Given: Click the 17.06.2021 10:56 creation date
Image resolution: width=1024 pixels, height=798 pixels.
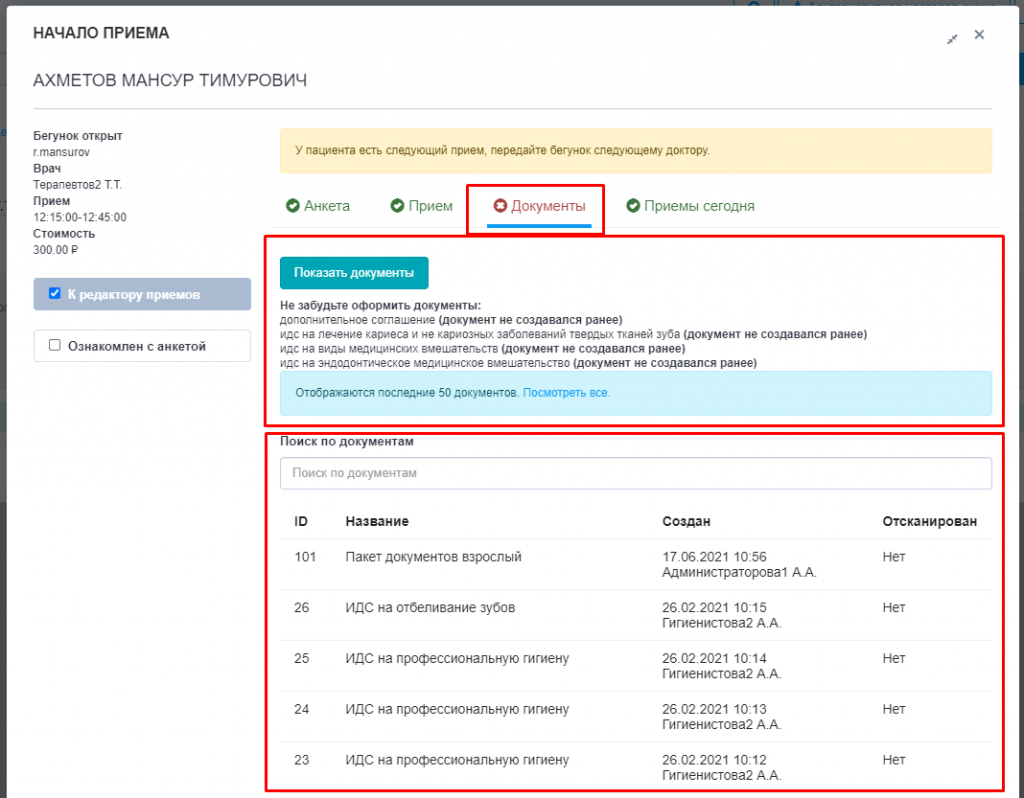Looking at the screenshot, I should (x=714, y=557).
